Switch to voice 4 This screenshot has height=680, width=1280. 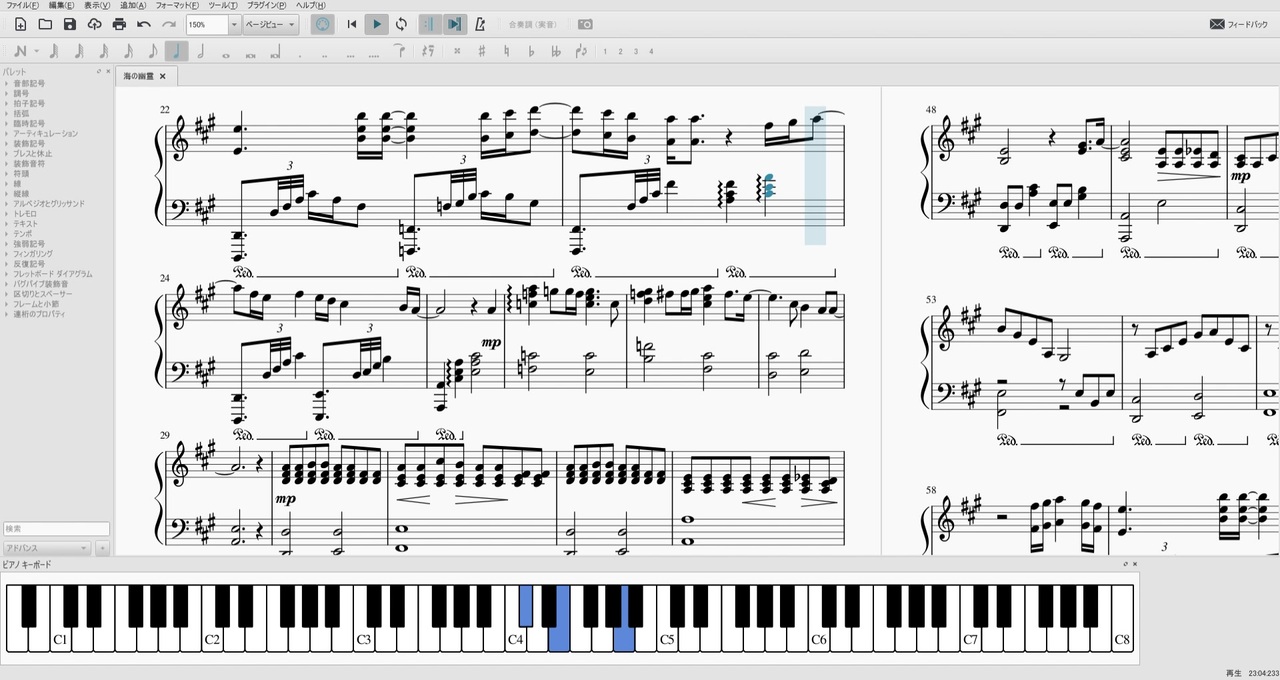click(x=652, y=51)
